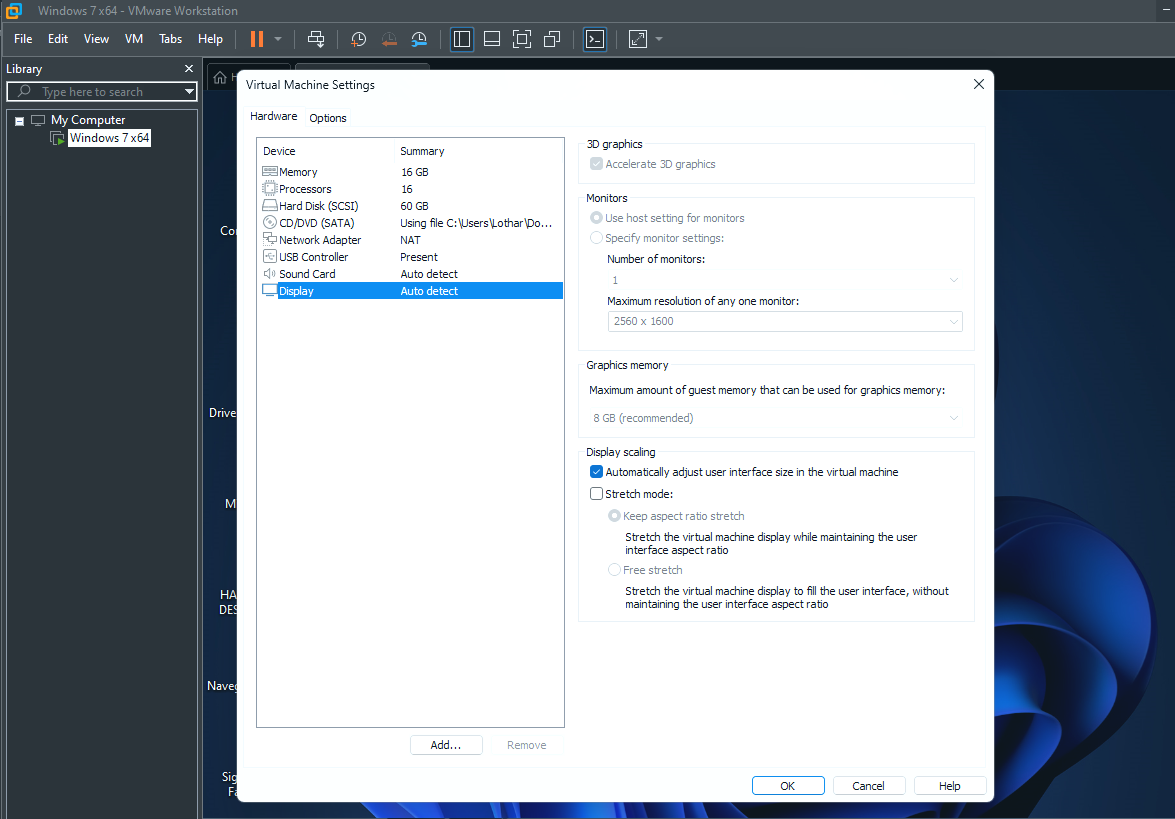Open the power options arrow beside Pause
Image resolution: width=1175 pixels, height=819 pixels.
278,39
